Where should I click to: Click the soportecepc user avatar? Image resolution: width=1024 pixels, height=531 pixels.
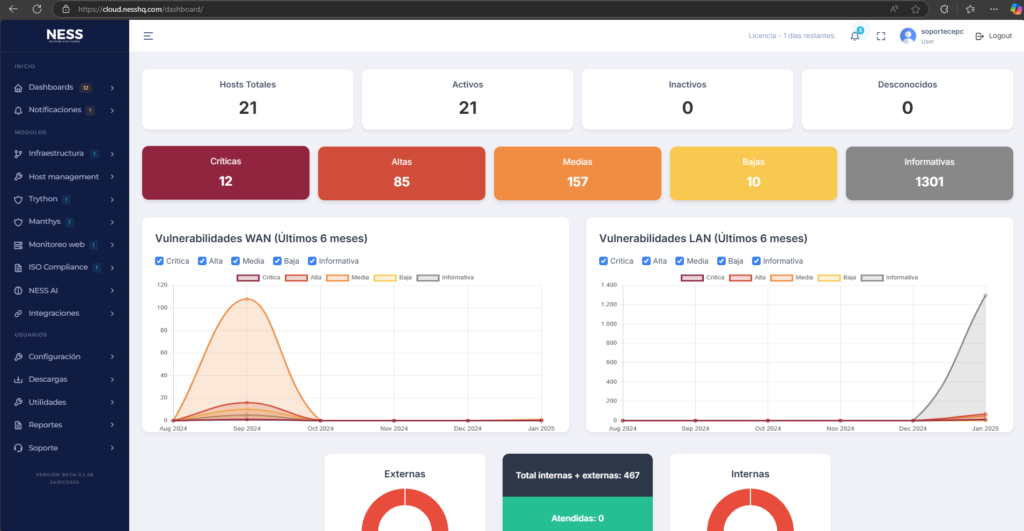pos(908,36)
